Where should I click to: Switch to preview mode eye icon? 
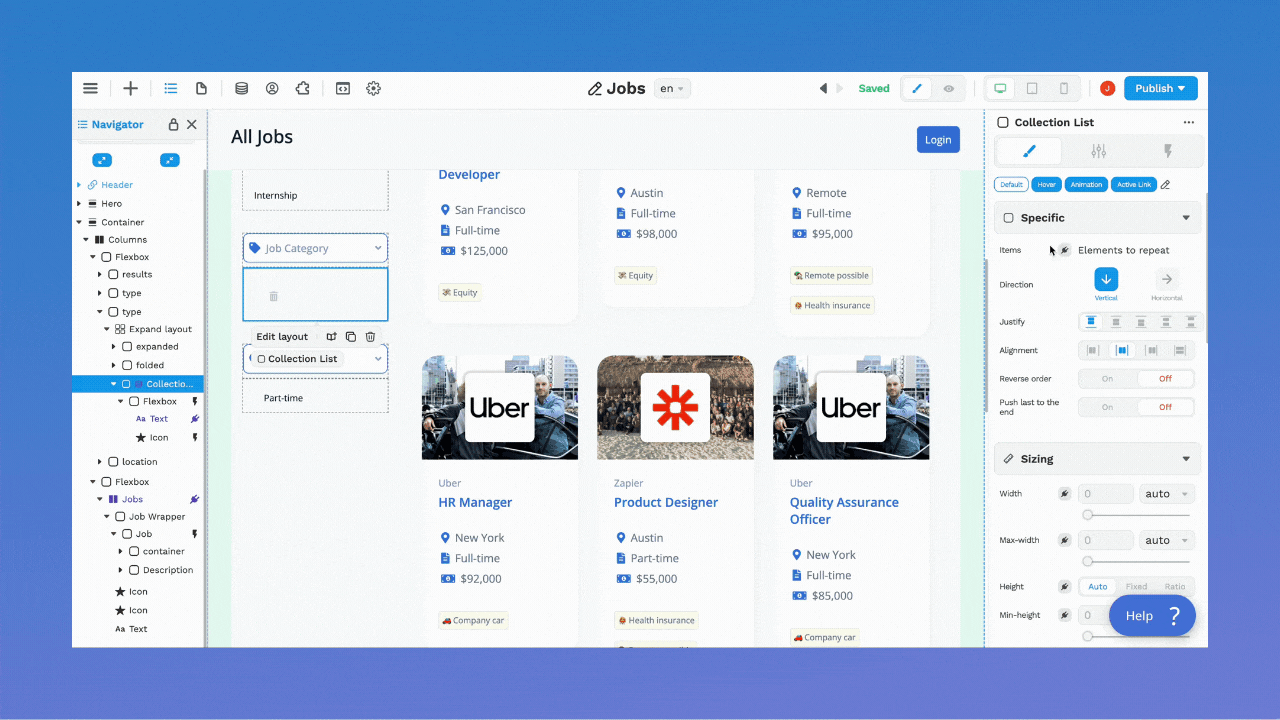[x=948, y=88]
